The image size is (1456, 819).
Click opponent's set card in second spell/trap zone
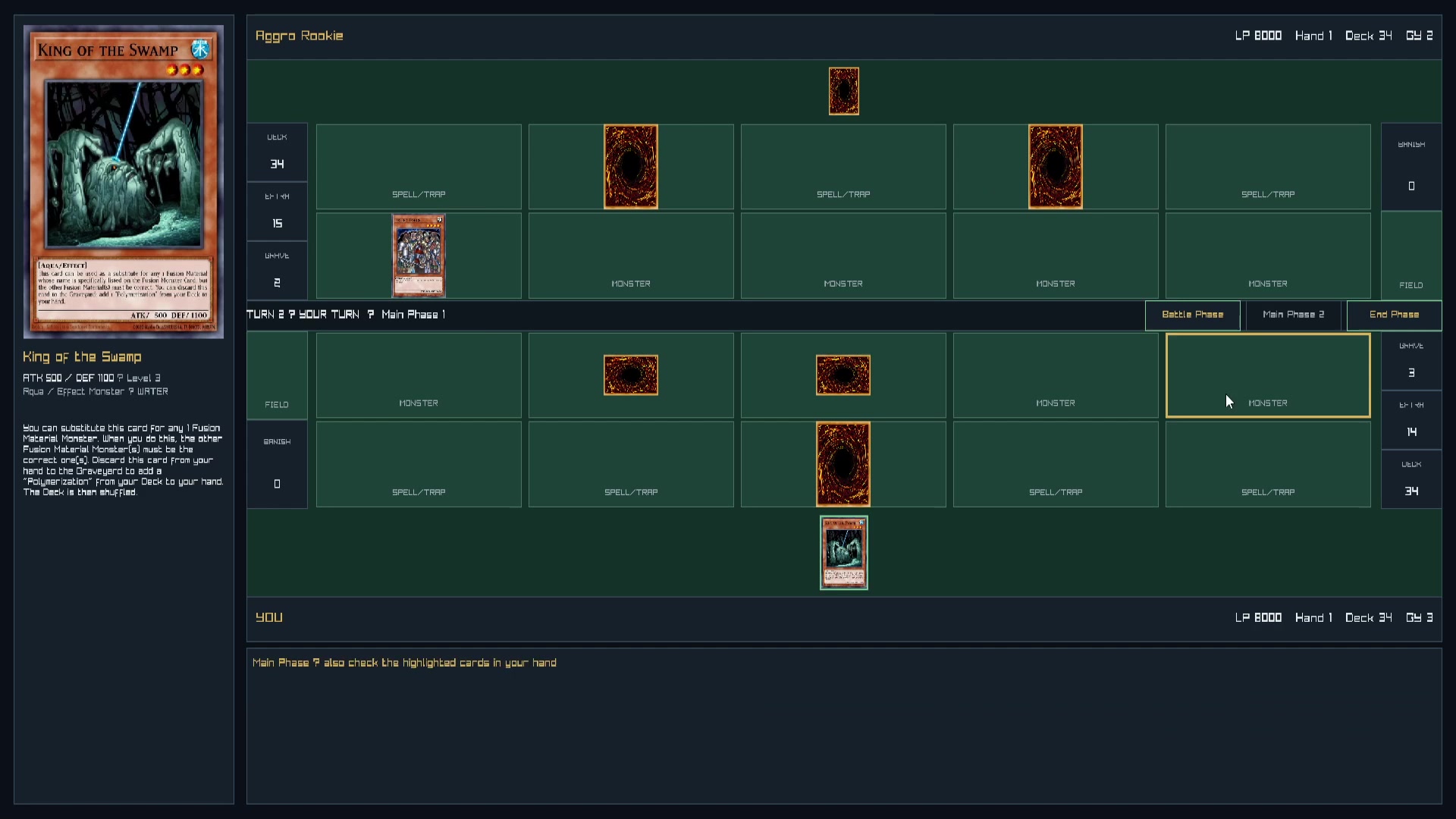[x=631, y=167]
